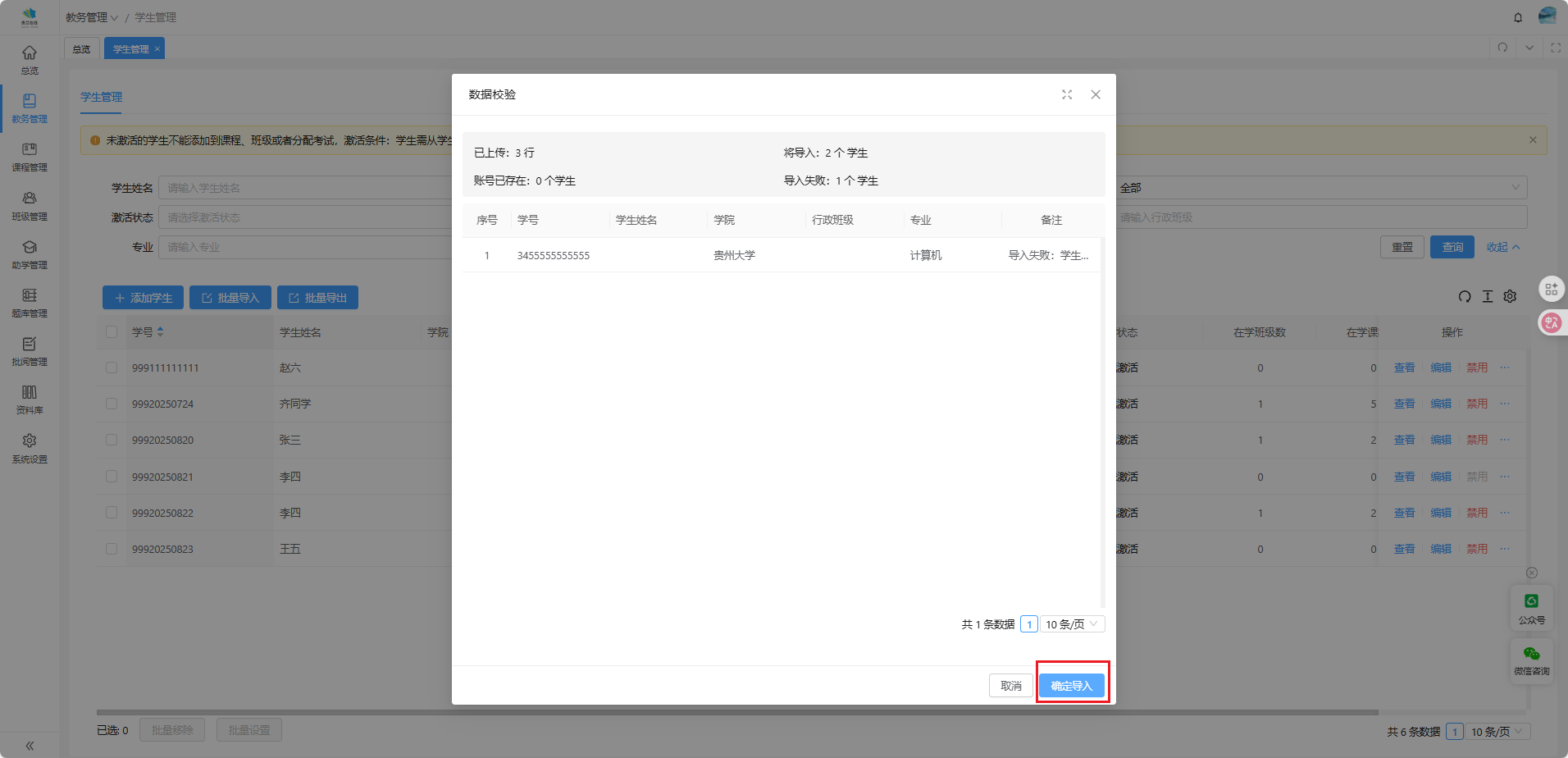The height and width of the screenshot is (758, 1568).
Task: Open 题库管理 in the left sidebar
Action: [30, 302]
